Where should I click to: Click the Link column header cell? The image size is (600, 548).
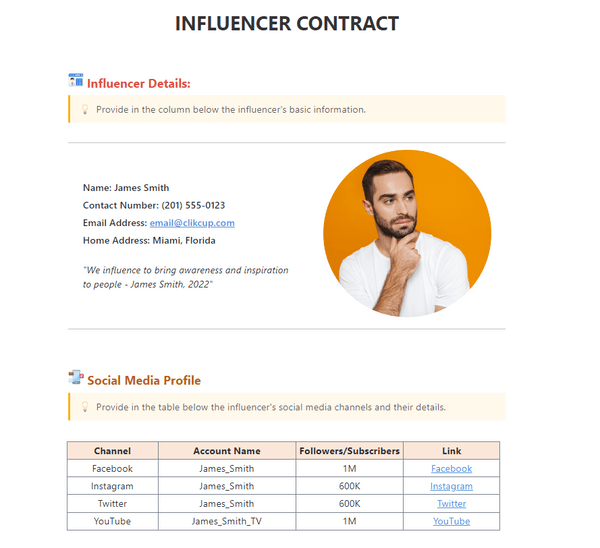(451, 451)
